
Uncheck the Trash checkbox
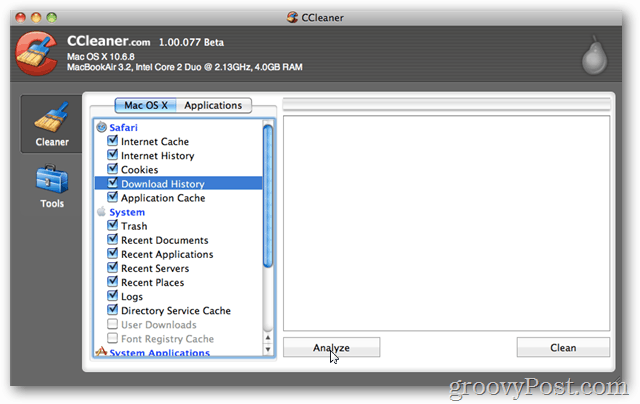coord(112,225)
